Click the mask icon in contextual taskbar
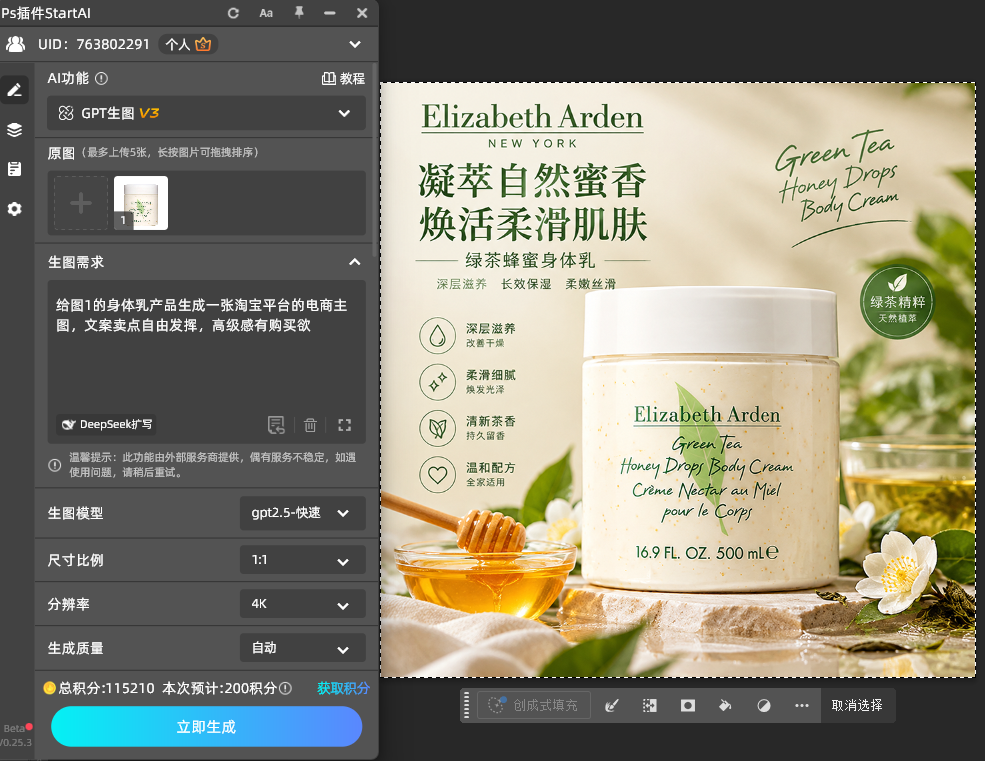The height and width of the screenshot is (761, 985). pos(688,706)
